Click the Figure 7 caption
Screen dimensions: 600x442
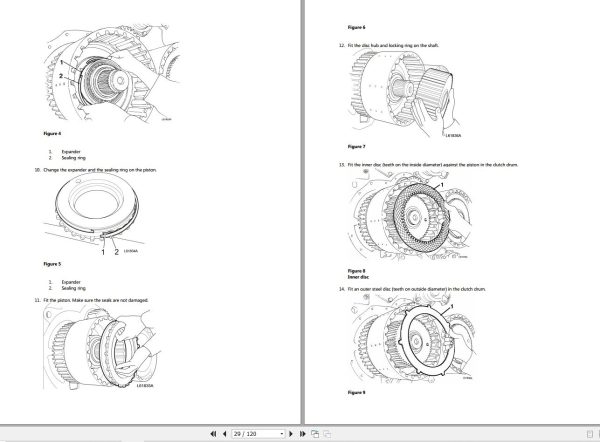click(356, 147)
